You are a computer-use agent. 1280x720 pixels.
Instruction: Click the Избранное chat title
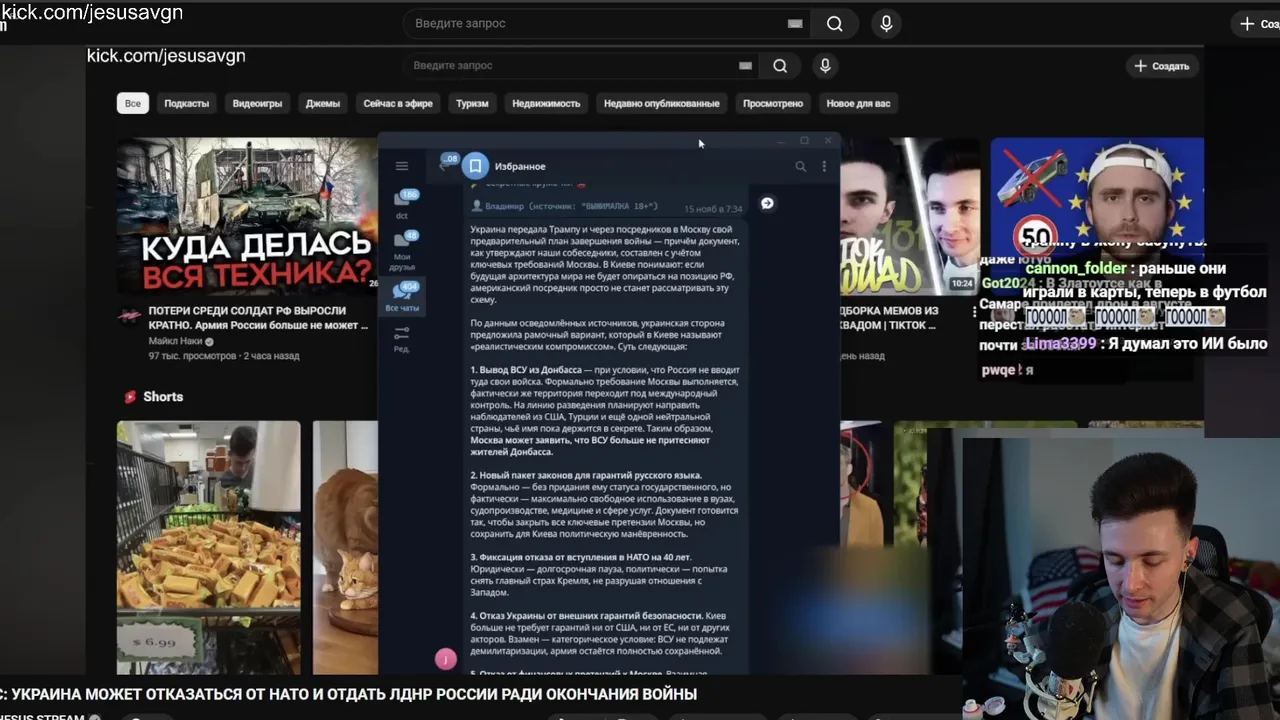click(x=520, y=166)
